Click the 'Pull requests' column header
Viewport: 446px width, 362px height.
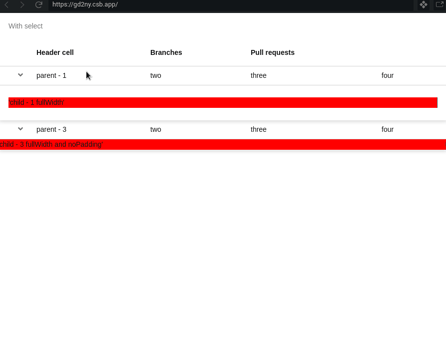point(272,52)
